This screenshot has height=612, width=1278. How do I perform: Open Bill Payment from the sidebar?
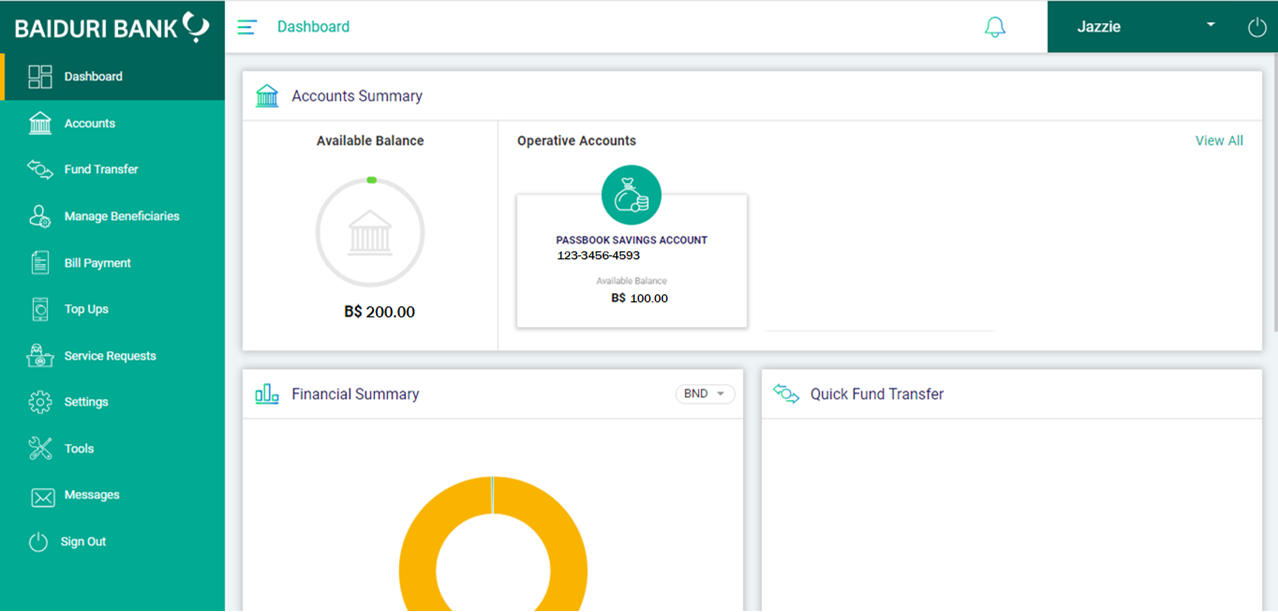pos(40,262)
